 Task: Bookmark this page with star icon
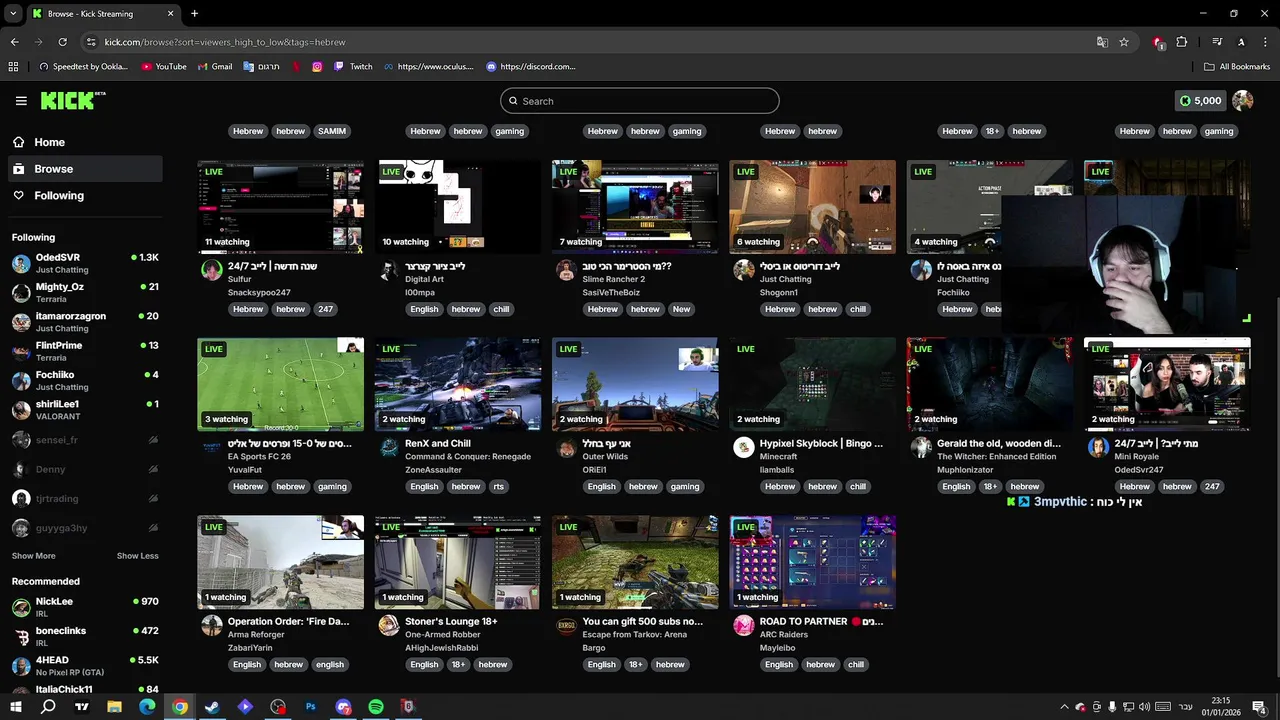pyautogui.click(x=1124, y=42)
